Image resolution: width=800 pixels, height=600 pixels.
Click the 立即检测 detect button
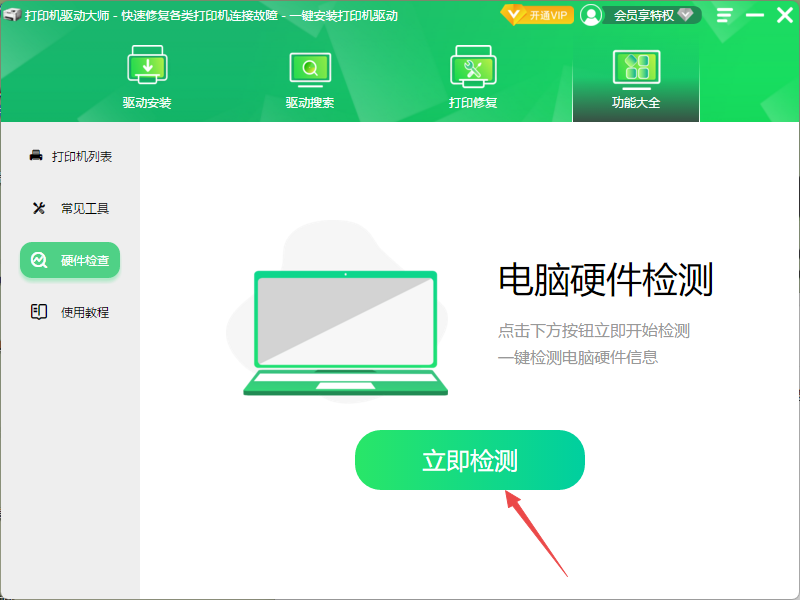pyautogui.click(x=470, y=460)
